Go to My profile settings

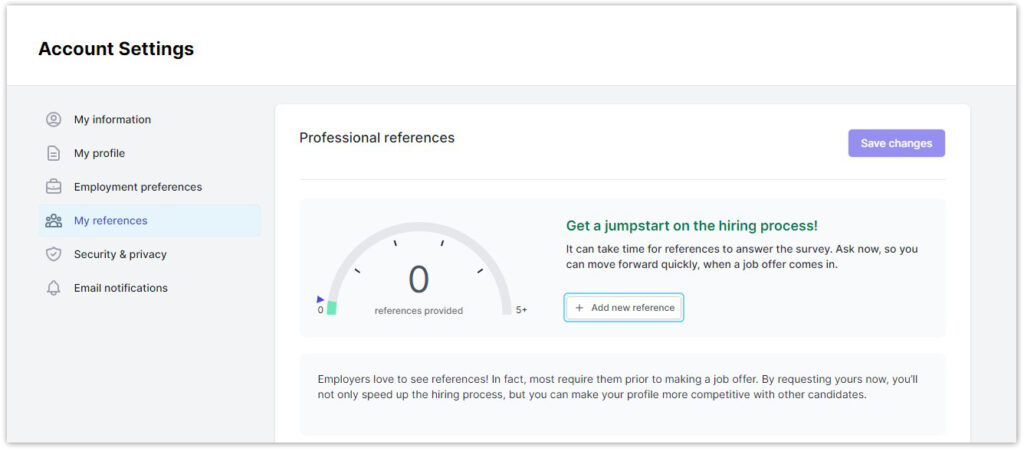coord(99,154)
